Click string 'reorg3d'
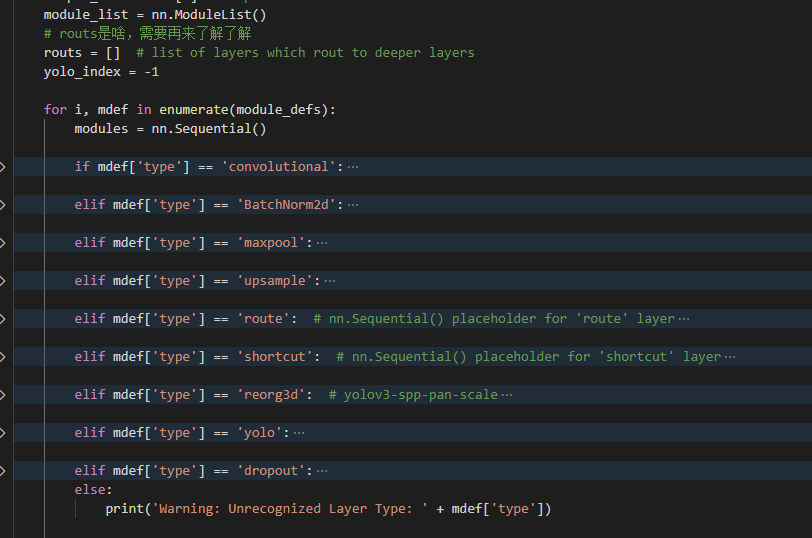The height and width of the screenshot is (538, 812). pos(271,395)
